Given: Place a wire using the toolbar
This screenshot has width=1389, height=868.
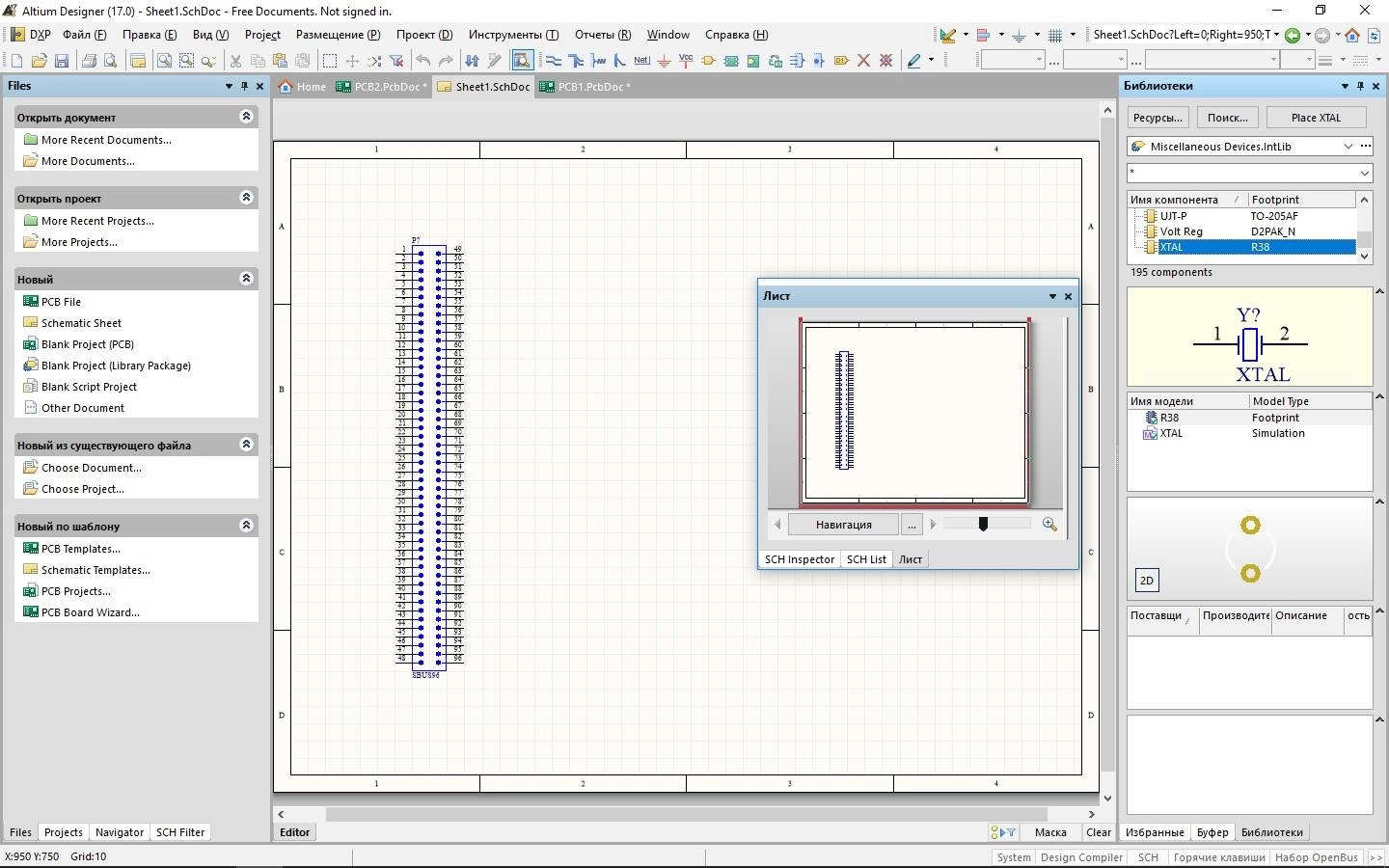Looking at the screenshot, I should pyautogui.click(x=554, y=61).
